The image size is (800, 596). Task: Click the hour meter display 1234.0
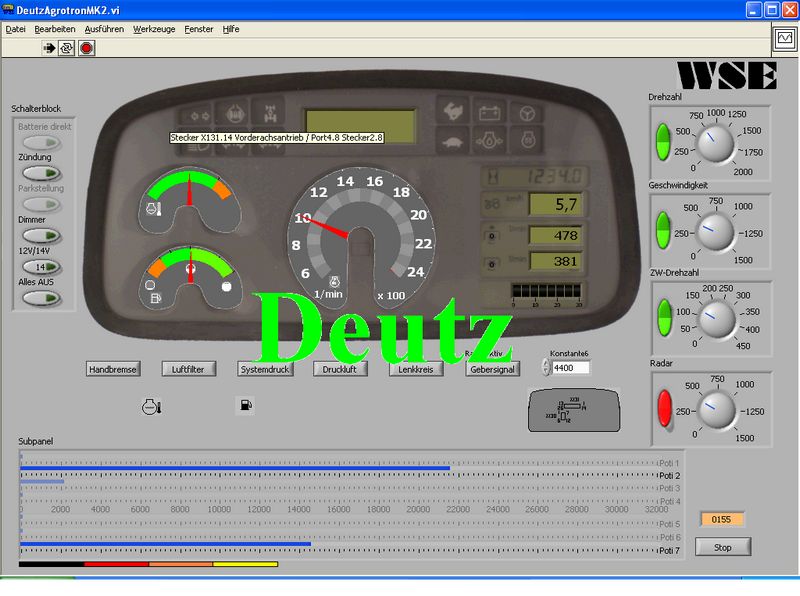tap(535, 177)
